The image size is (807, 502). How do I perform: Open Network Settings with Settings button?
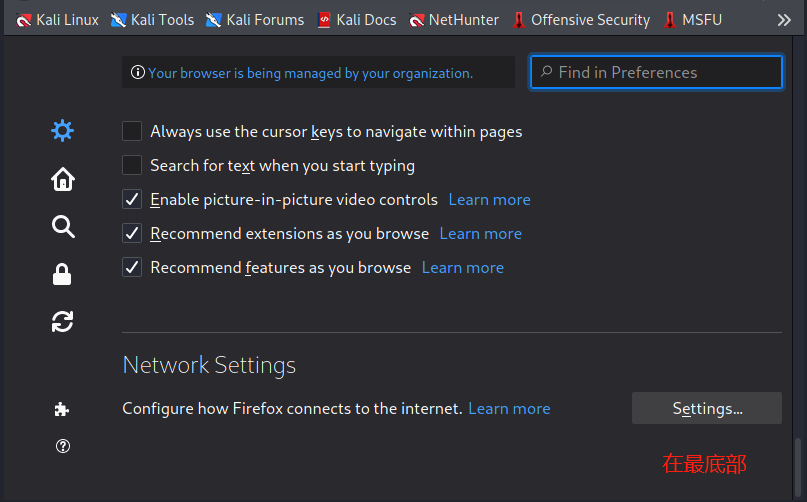pos(707,409)
